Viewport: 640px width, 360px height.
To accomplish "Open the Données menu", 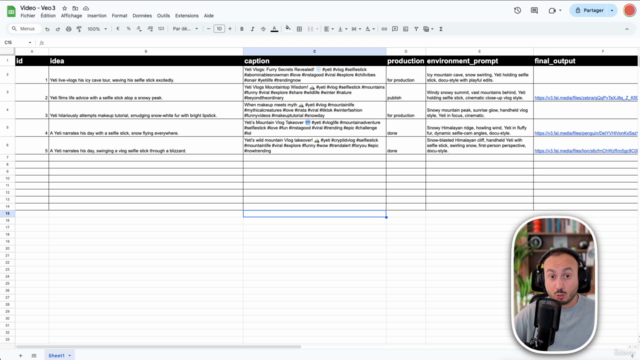I will coord(142,16).
